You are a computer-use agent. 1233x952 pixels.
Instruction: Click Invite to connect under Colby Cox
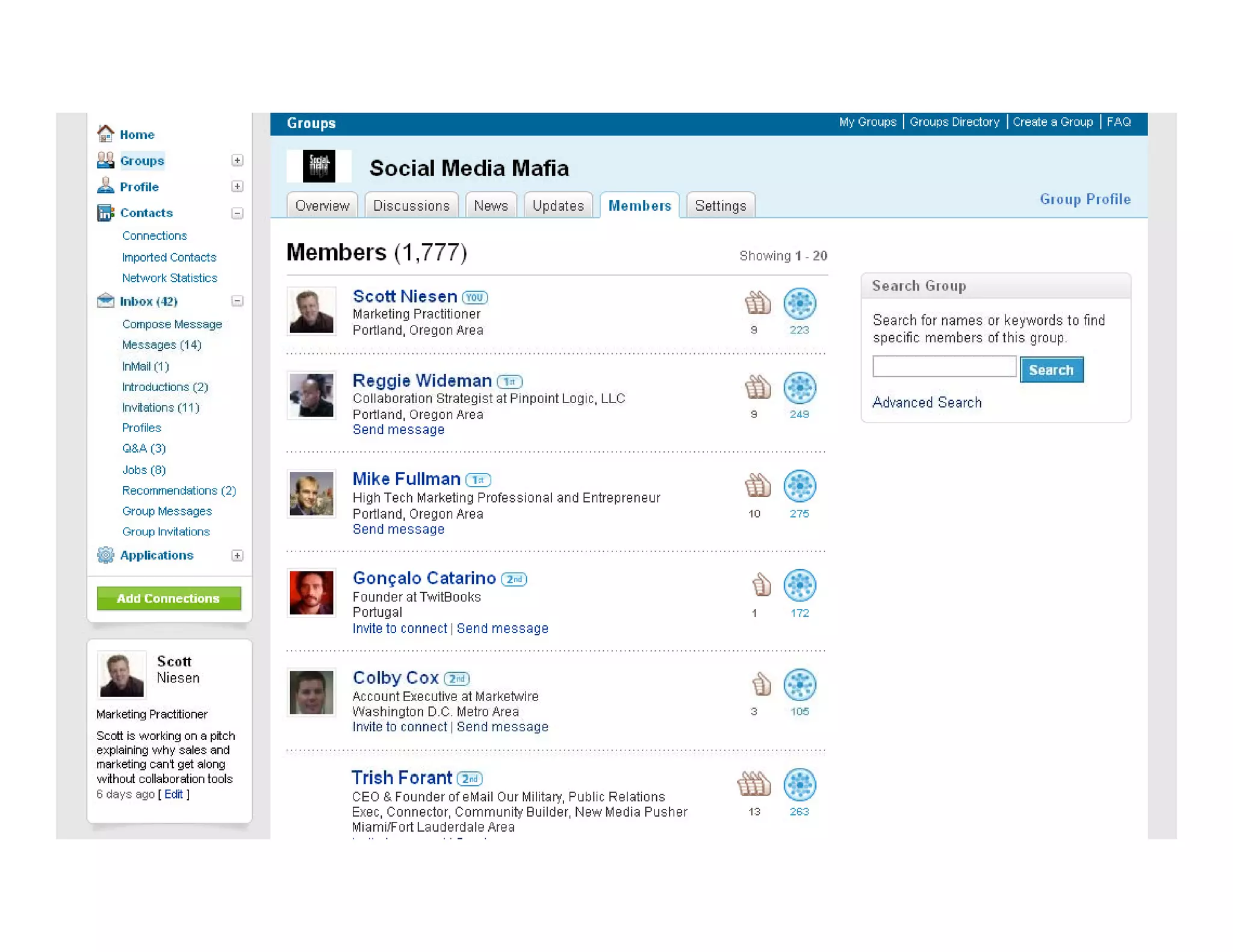point(400,726)
